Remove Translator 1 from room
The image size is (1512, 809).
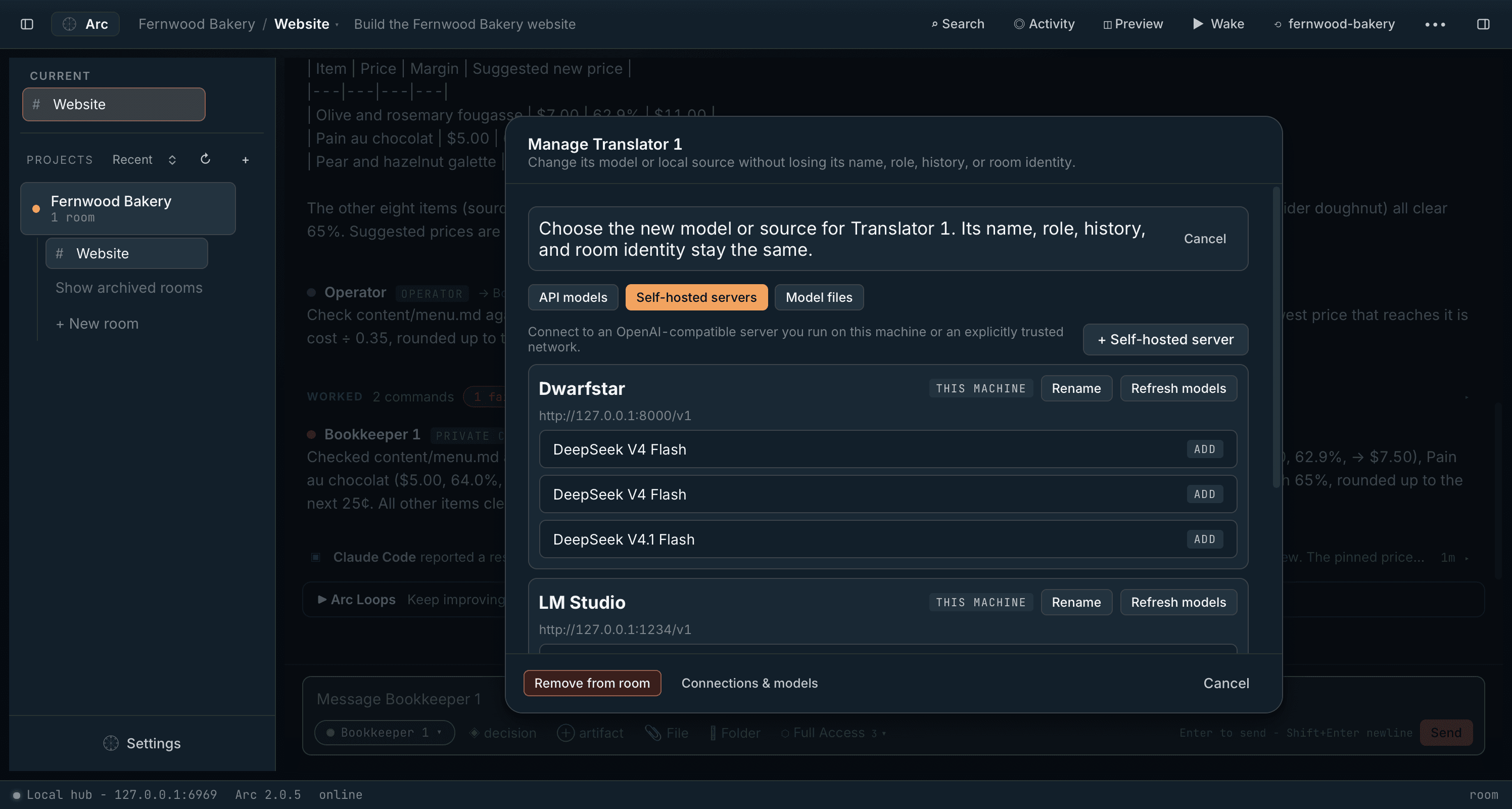click(x=592, y=683)
